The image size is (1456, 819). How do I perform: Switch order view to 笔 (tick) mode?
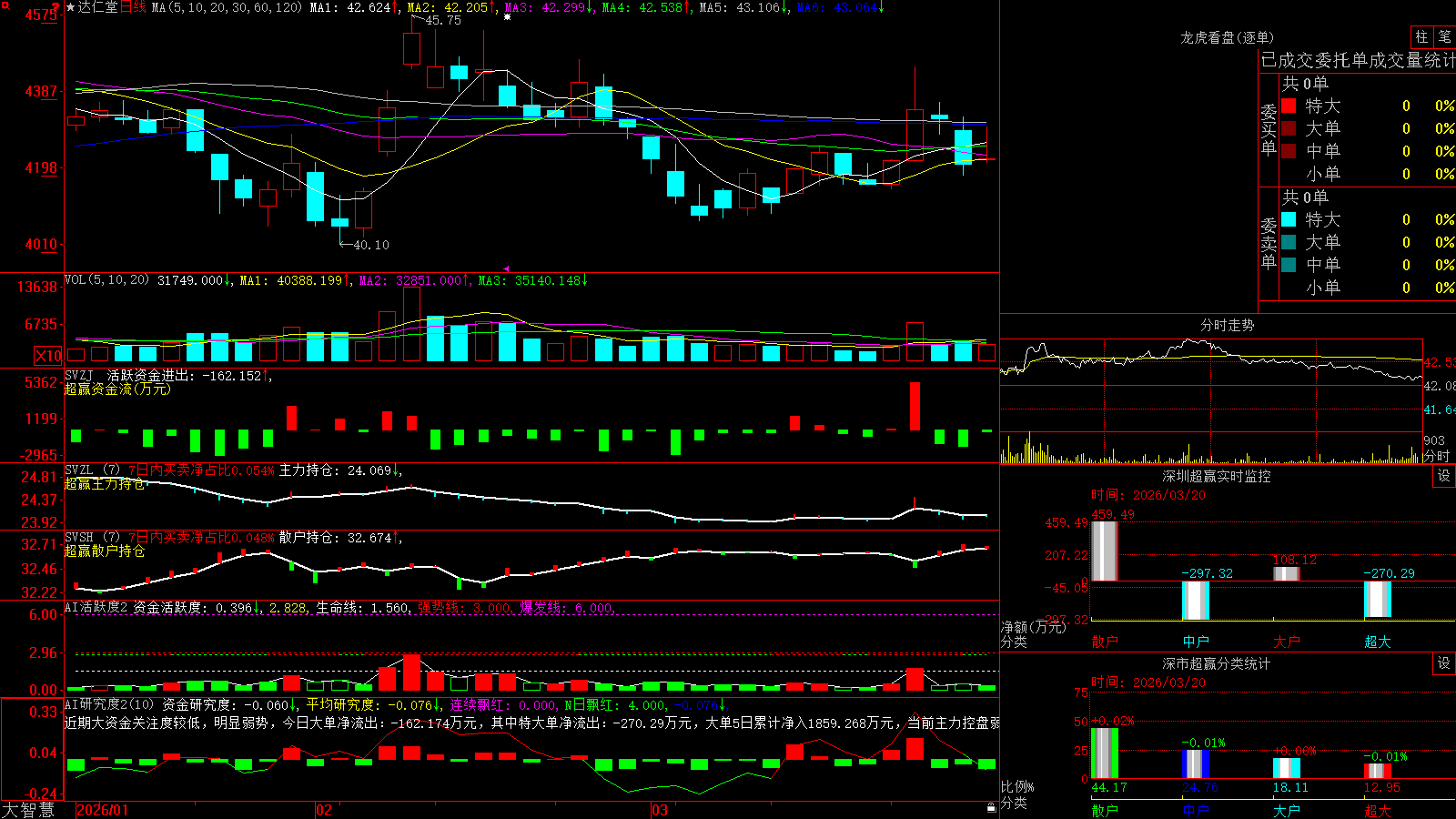click(1444, 37)
